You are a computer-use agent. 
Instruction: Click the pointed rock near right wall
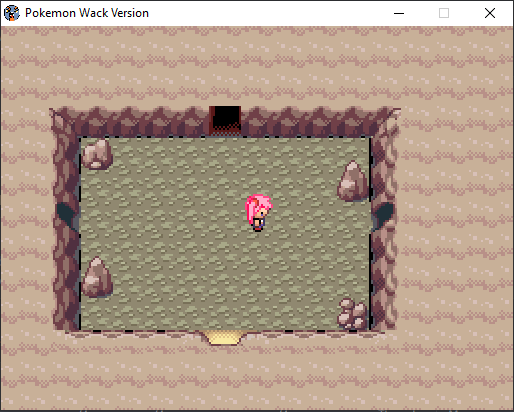click(353, 181)
